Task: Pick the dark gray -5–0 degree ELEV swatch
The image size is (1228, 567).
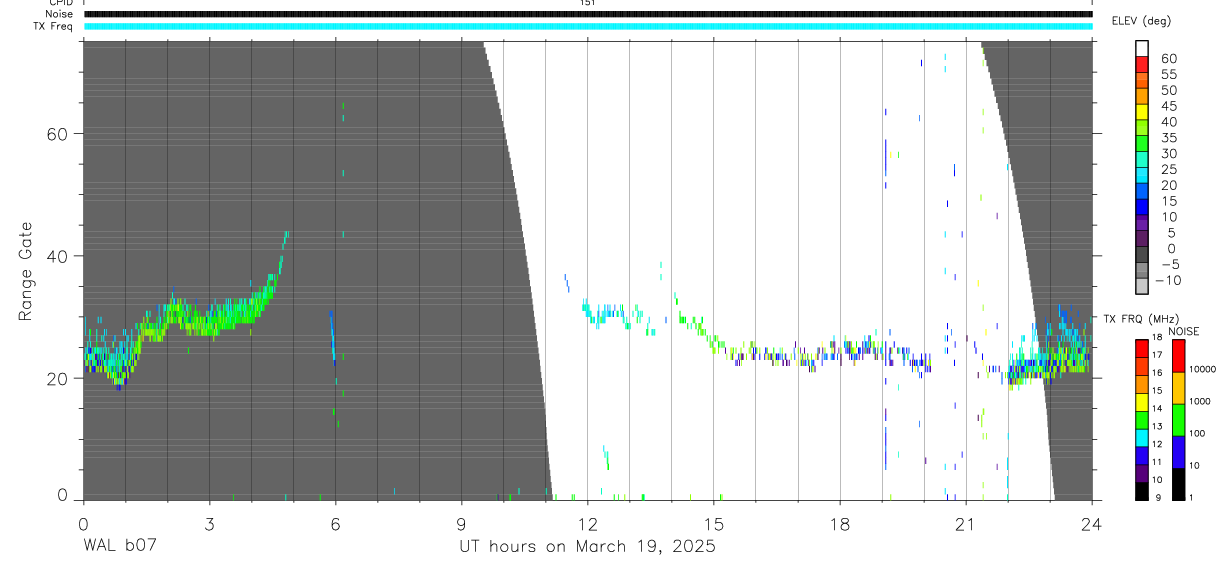Action: [x=1142, y=255]
